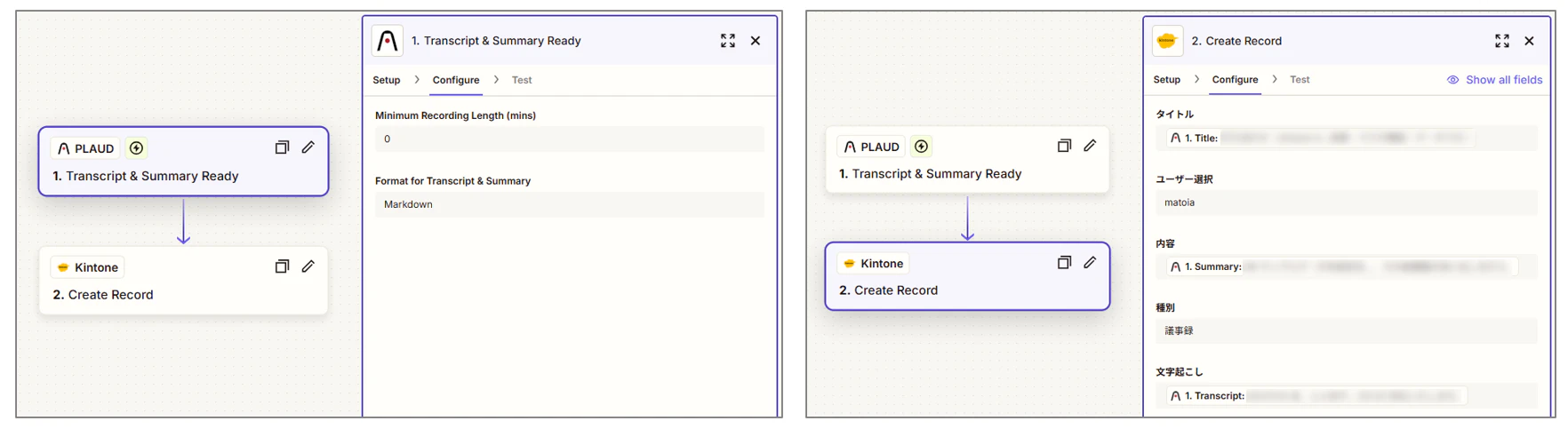This screenshot has height=429, width=1568.
Task: Click the Kintone step's pencil icon beside the Create Record panel
Action: click(1091, 263)
